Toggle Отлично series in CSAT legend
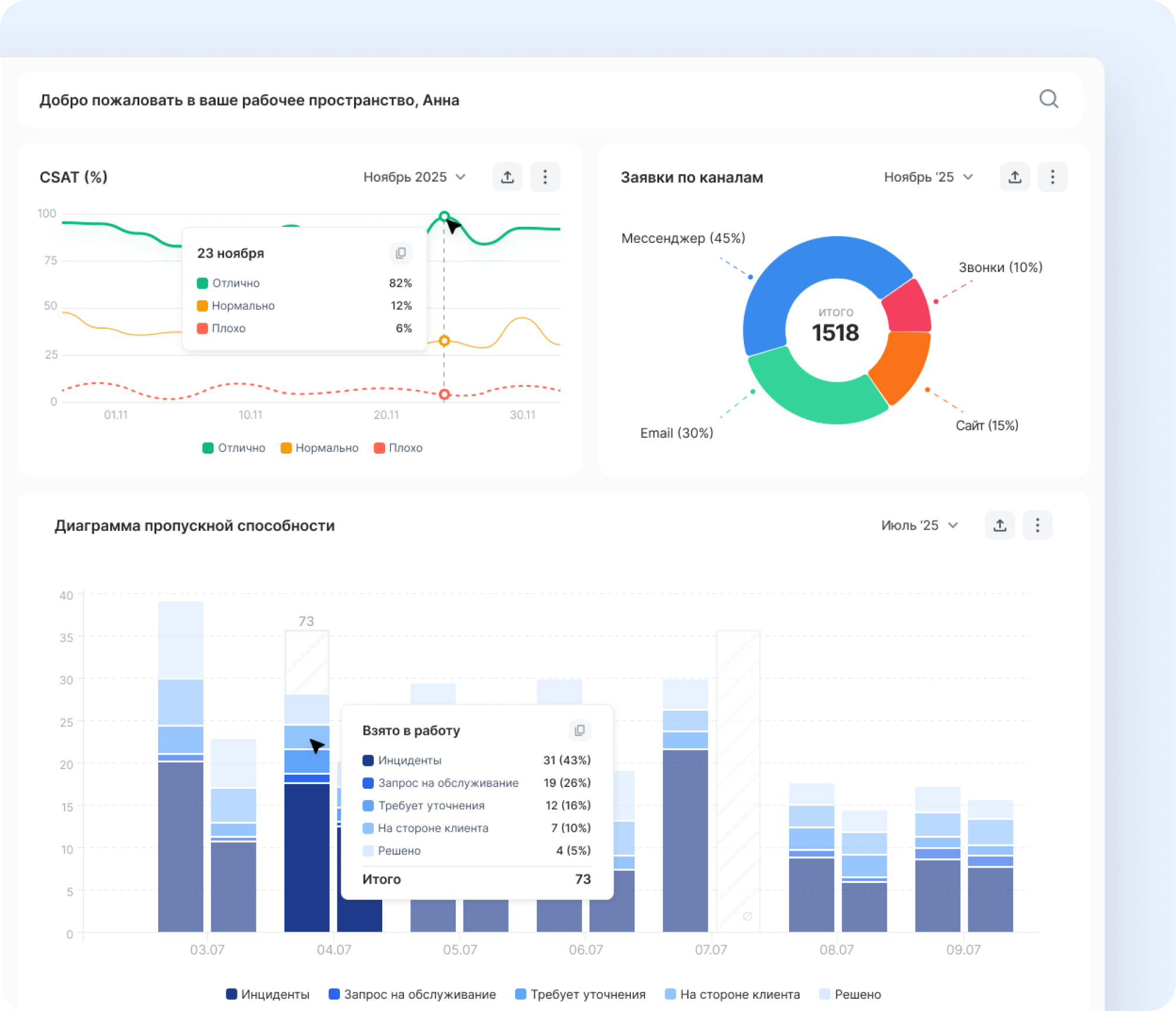This screenshot has width=1176, height=1011. (234, 448)
